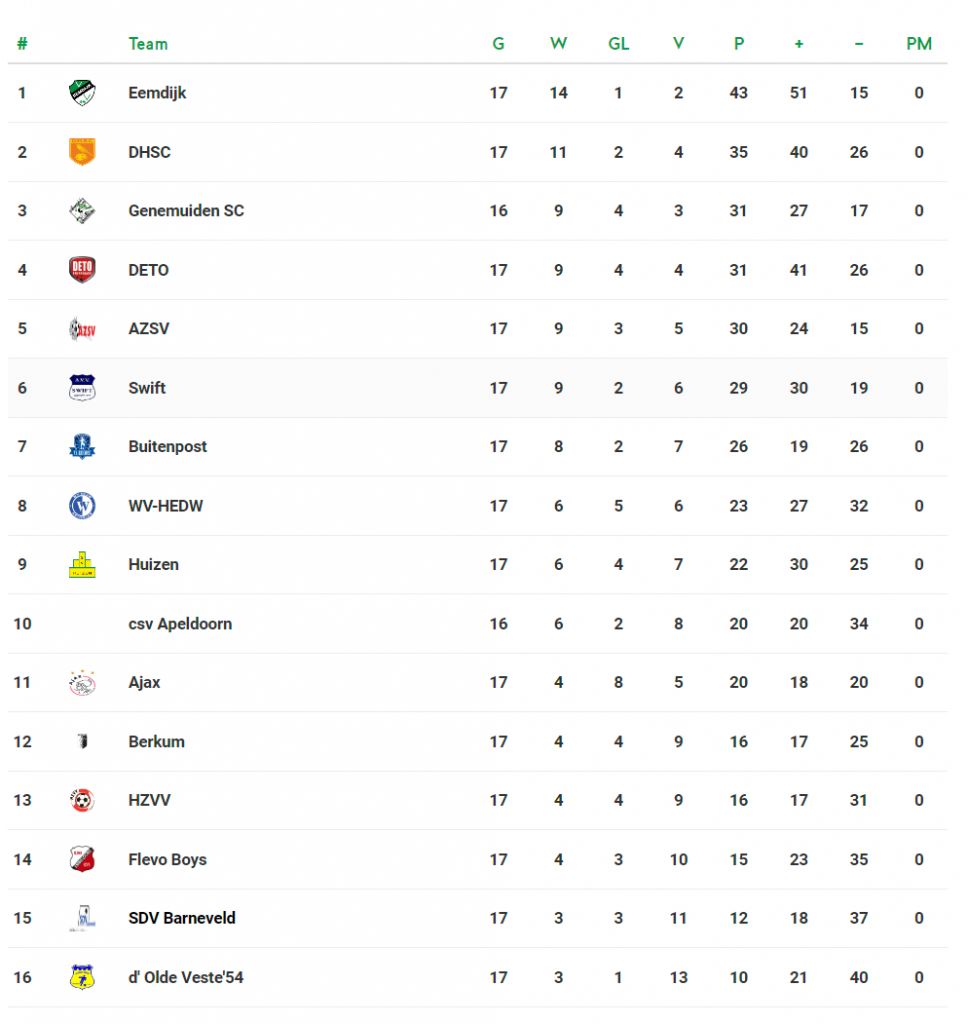Screen dimensions: 968x1024
Task: Click the P points column header
Action: tap(738, 44)
